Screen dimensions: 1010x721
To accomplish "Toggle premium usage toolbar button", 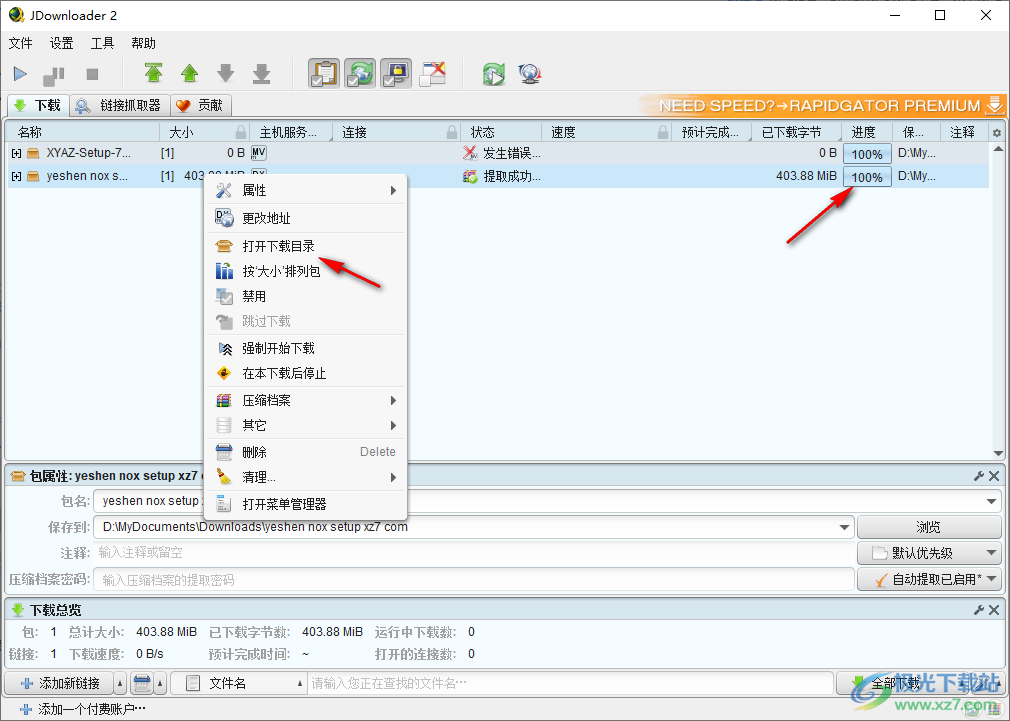I will click(x=396, y=73).
